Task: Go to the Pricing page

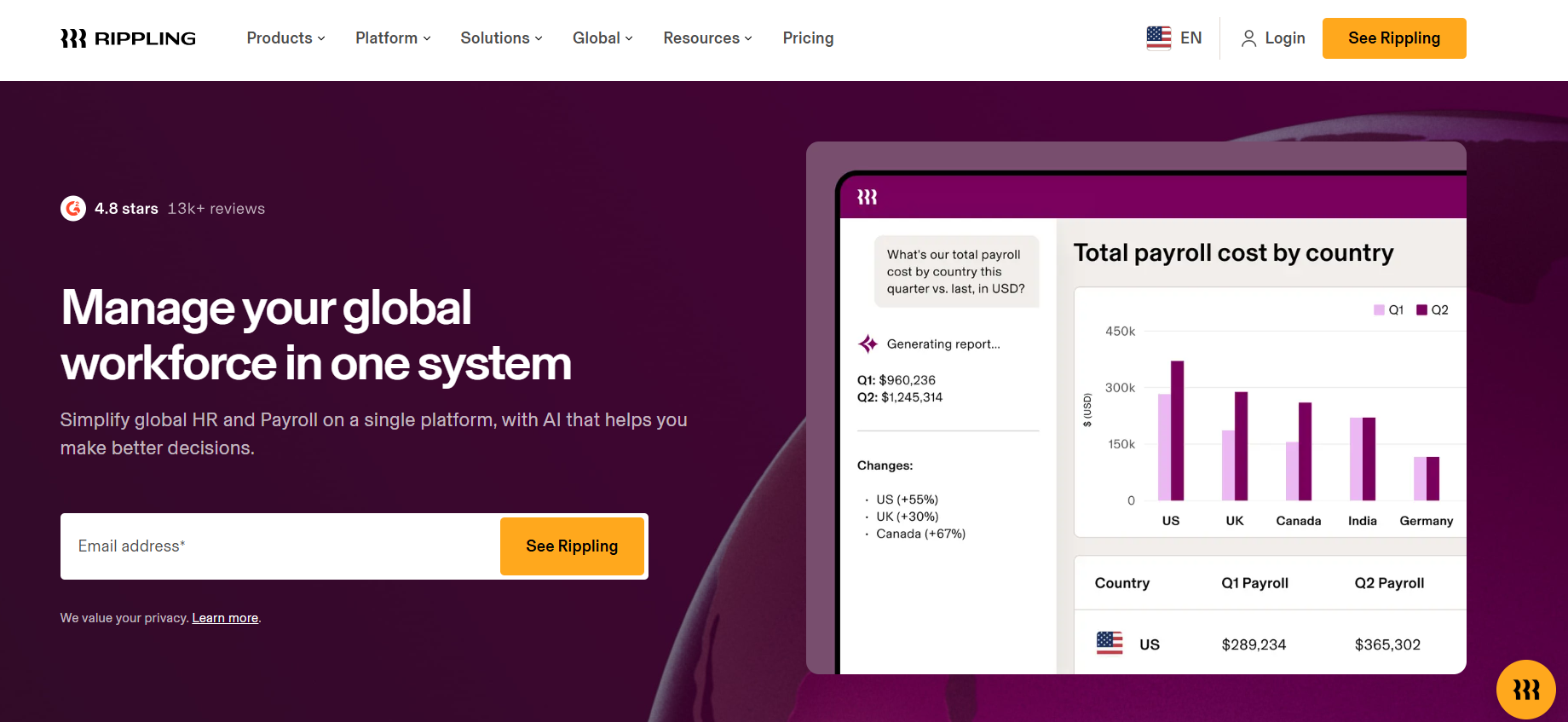Action: [808, 38]
